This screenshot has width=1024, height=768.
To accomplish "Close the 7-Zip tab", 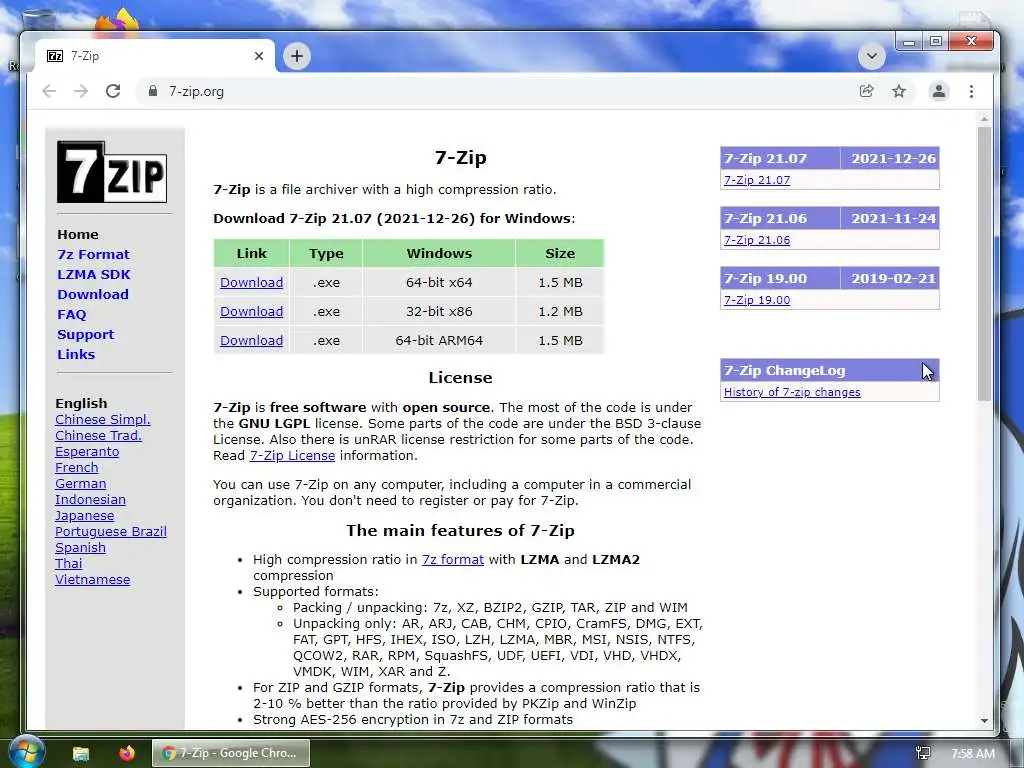I will [x=259, y=56].
